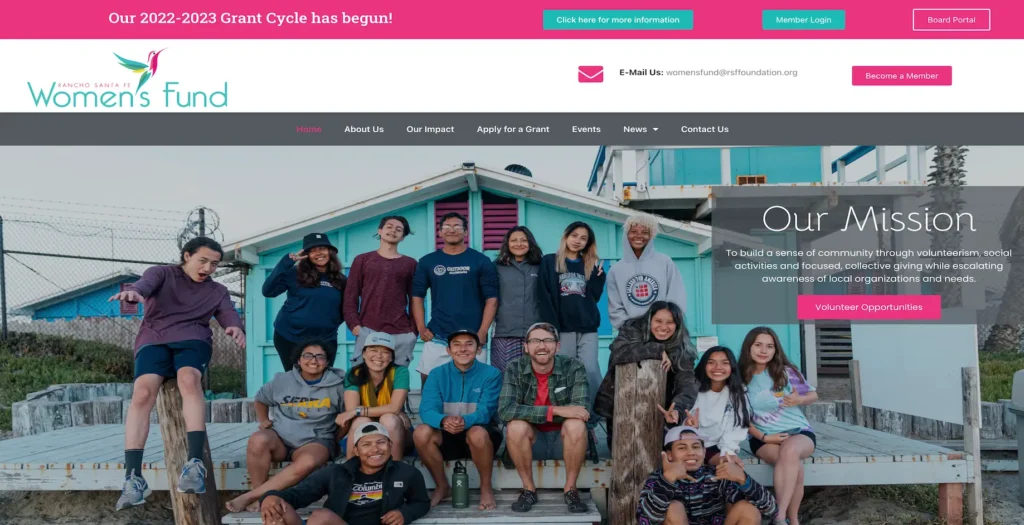Open the Our Impact menu item
The height and width of the screenshot is (525, 1024).
tap(430, 129)
